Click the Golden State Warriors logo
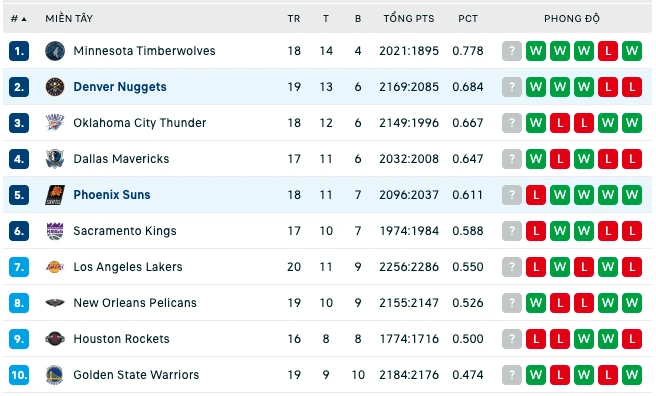Viewport: 656px width, 396px height. (55, 375)
